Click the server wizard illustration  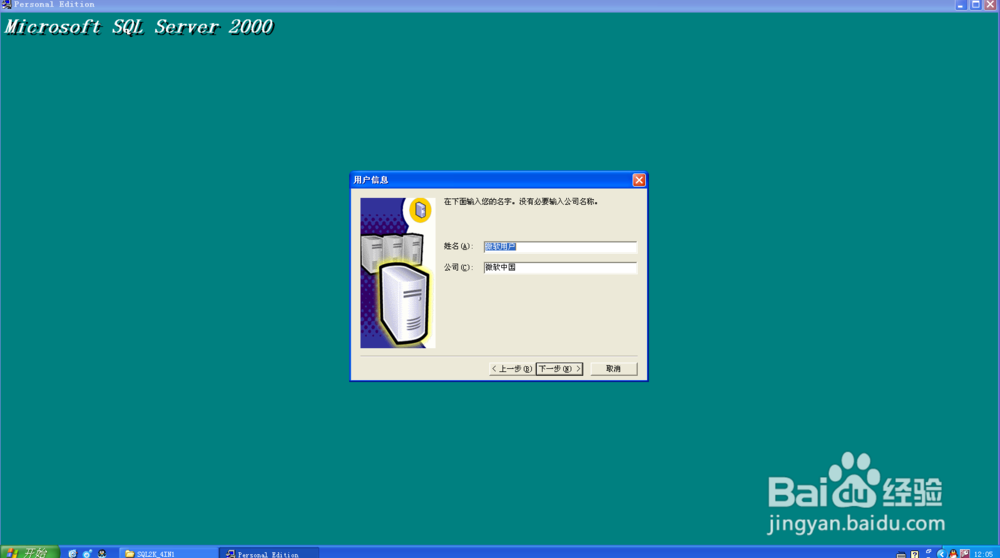pos(398,273)
